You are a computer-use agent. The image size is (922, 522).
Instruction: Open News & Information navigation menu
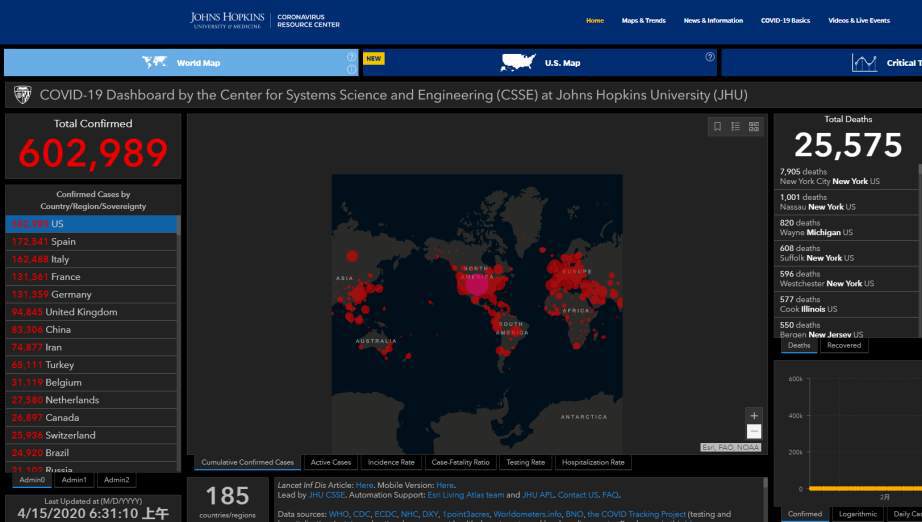pyautogui.click(x=713, y=21)
